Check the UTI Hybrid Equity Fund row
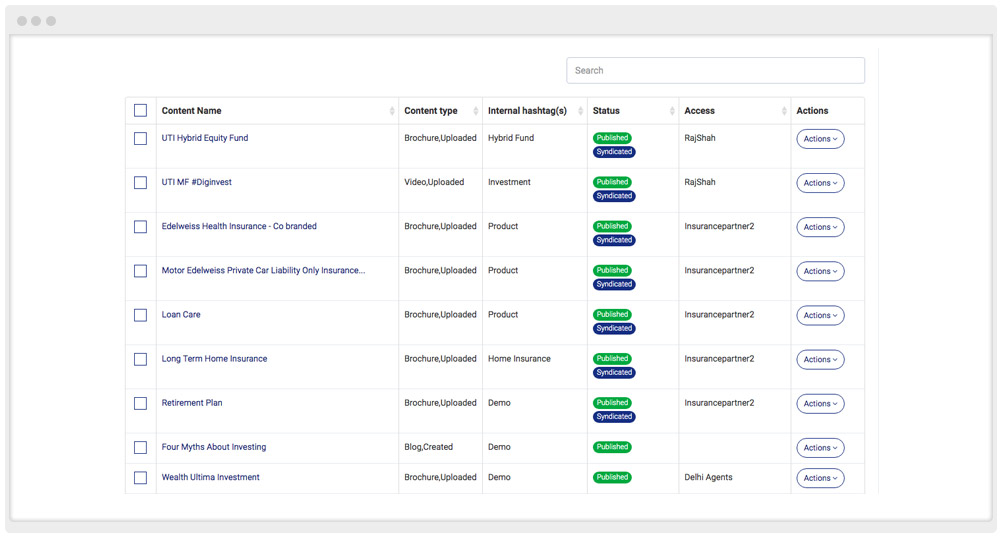1000x536 pixels. [x=140, y=138]
